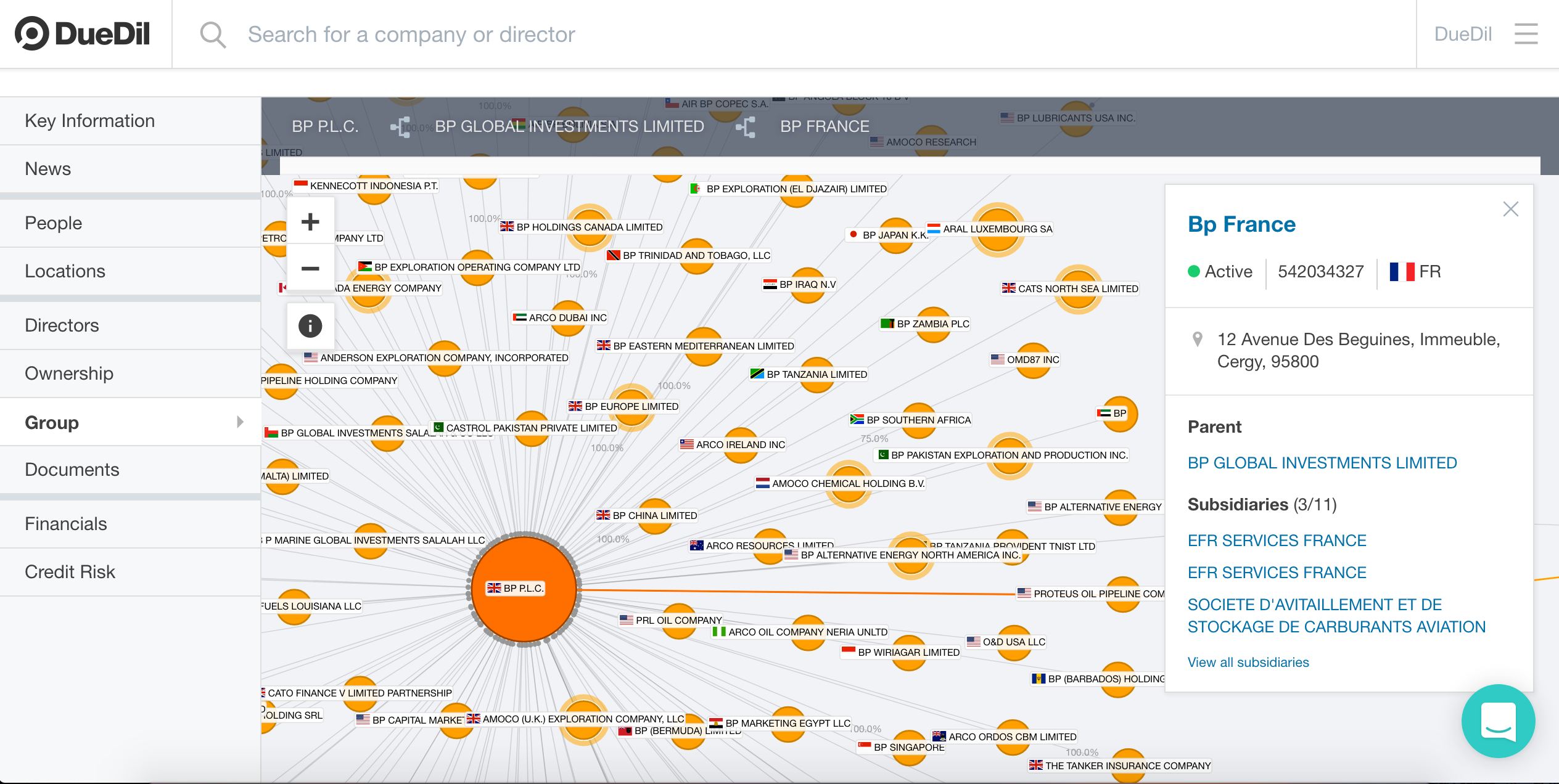Click the hierarchy icon before BP France breadcrumb
The height and width of the screenshot is (784, 1559).
[x=746, y=127]
